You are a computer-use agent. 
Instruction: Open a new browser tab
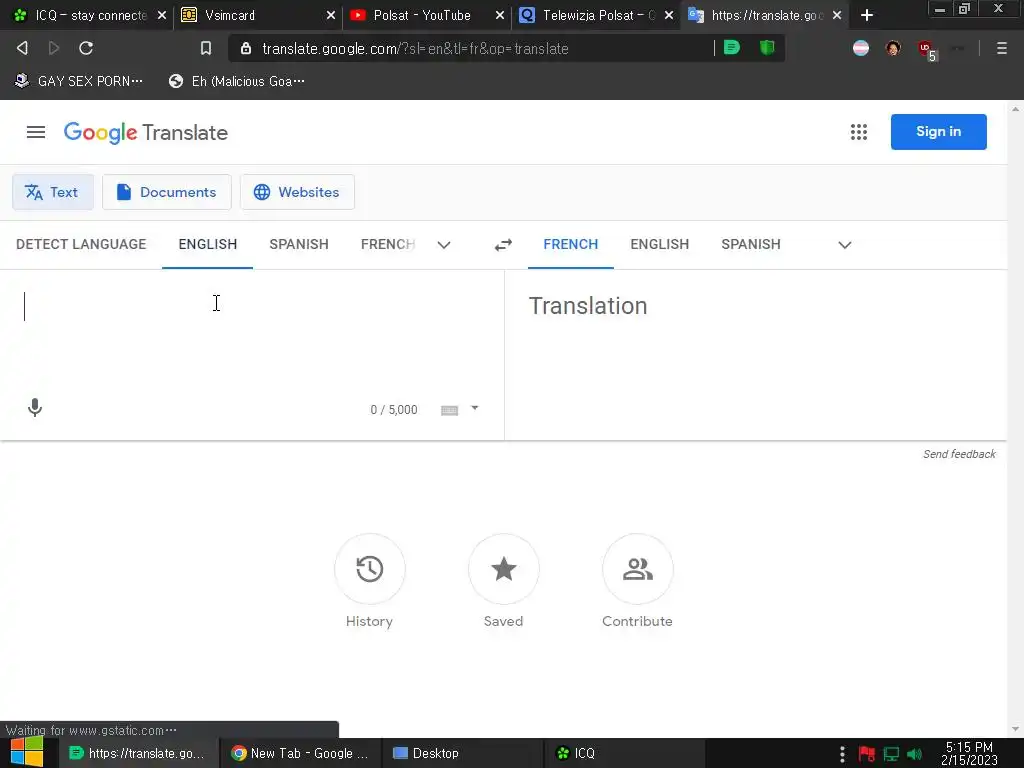(867, 15)
